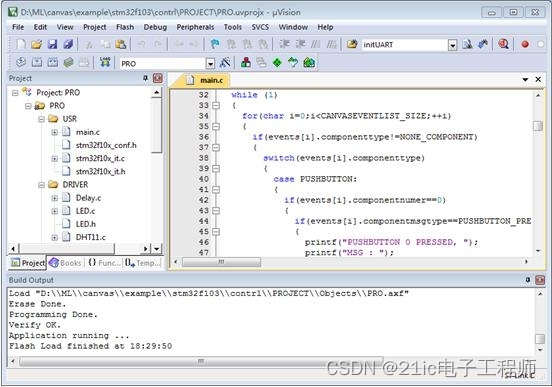The image size is (552, 387).
Task: Open the SVCS menu
Action: [x=260, y=27]
